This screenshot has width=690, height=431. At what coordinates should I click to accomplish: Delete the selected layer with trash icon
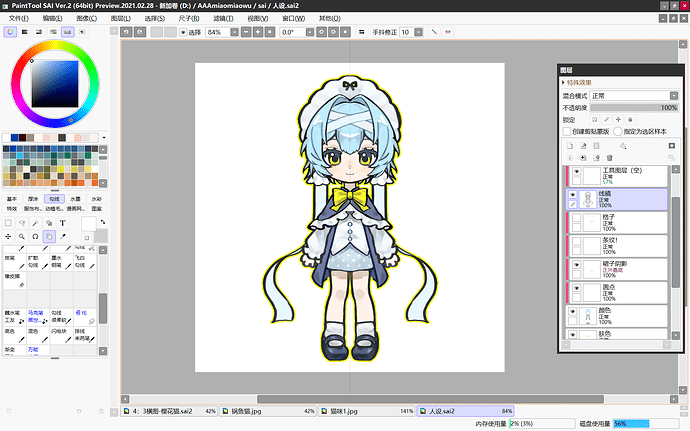[609, 158]
